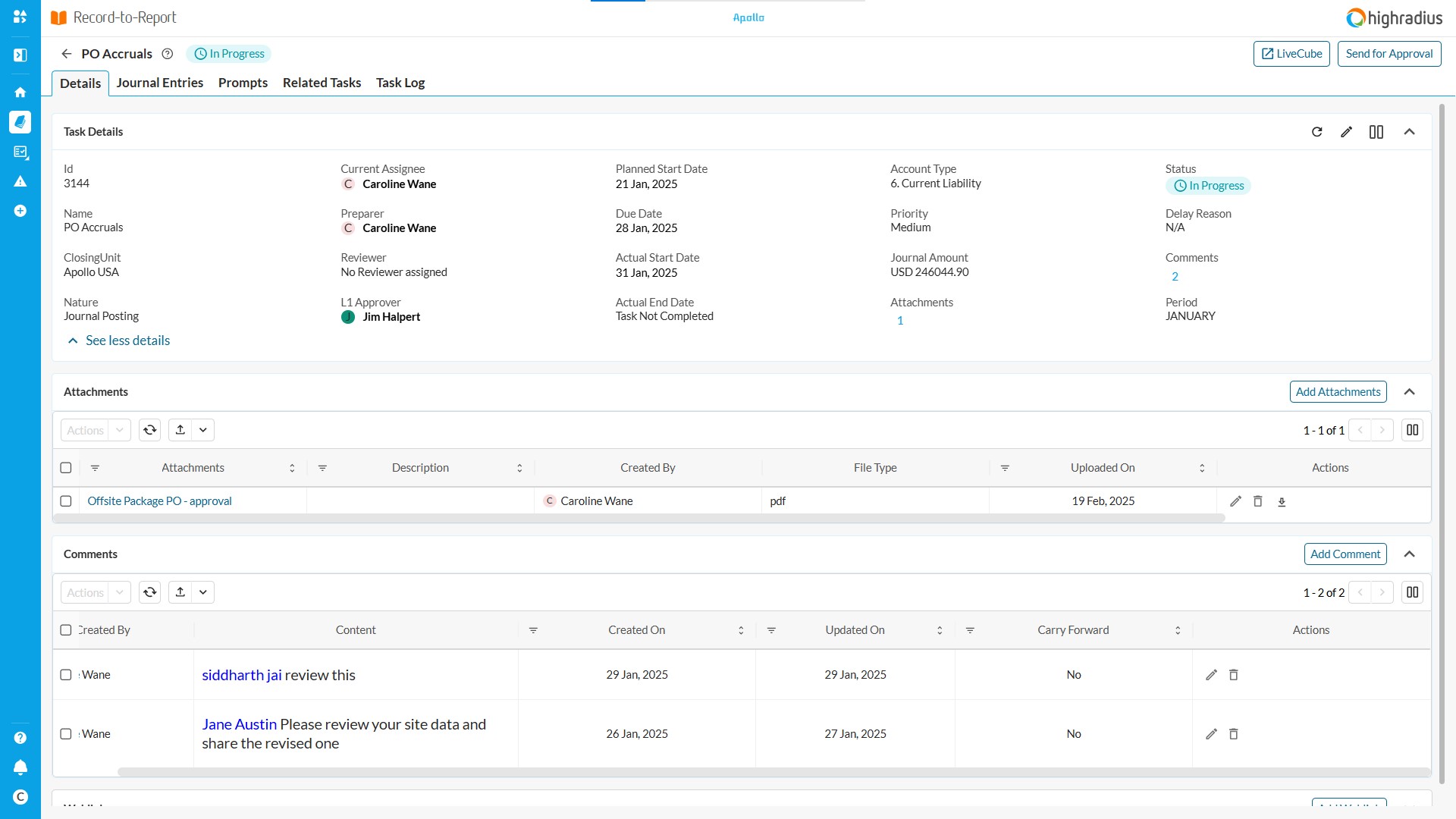The image size is (1456, 819).
Task: Click the refresh icon in Task Details
Action: click(1317, 132)
